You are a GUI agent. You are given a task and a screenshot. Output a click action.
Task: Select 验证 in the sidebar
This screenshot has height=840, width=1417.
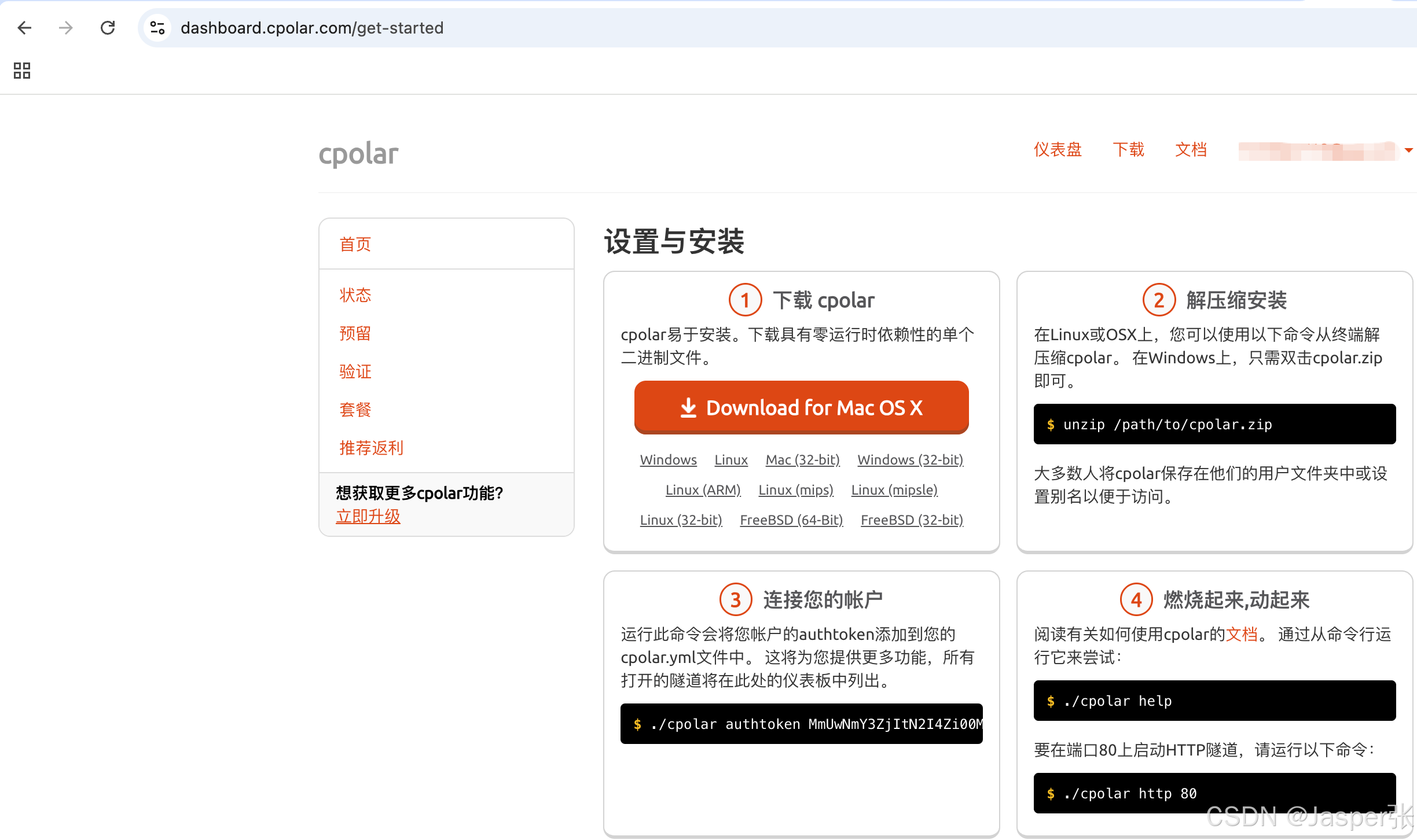pos(355,371)
